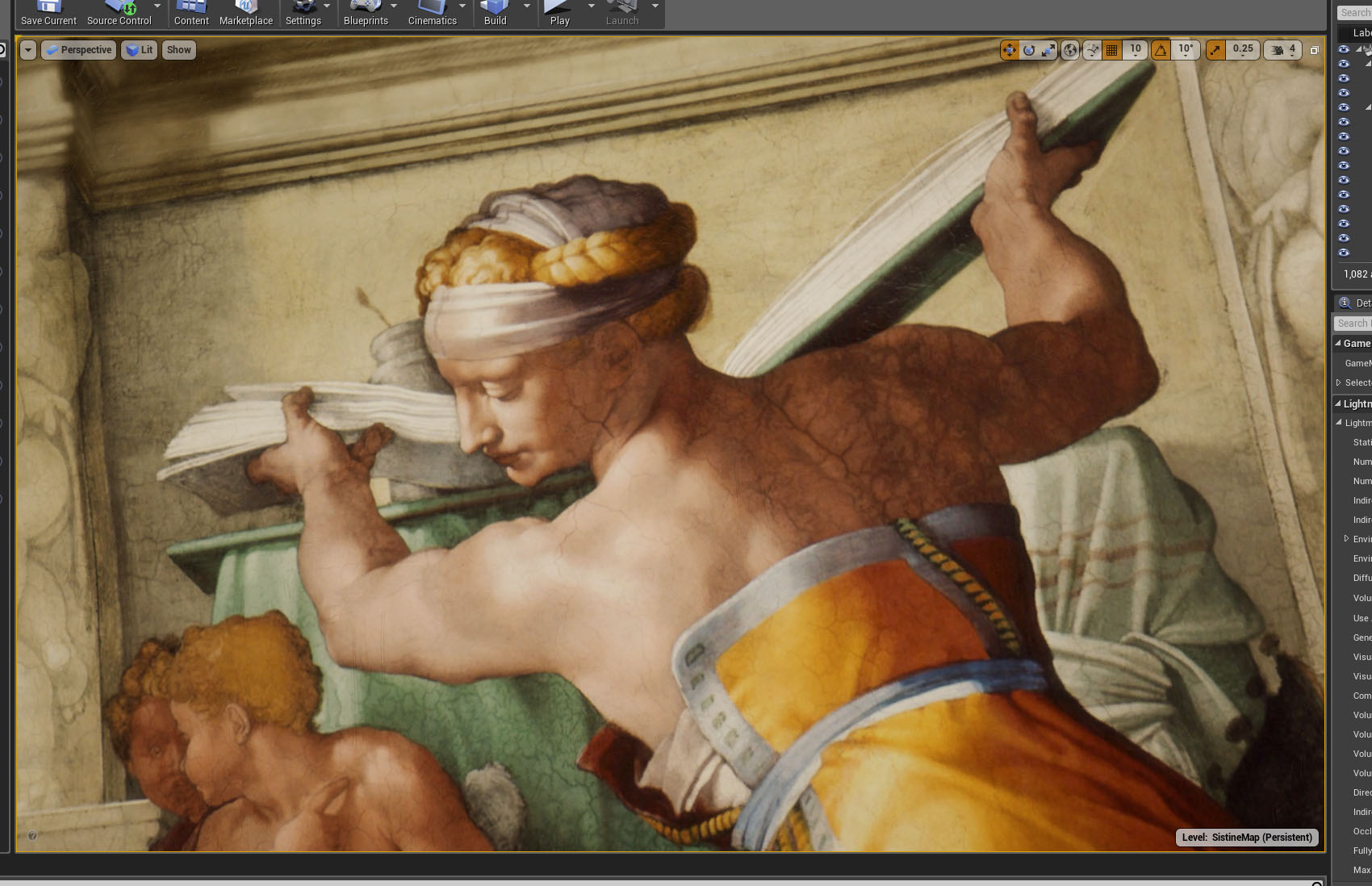Open the Play options dropdown arrow
This screenshot has height=886, width=1372.
pos(592,6)
